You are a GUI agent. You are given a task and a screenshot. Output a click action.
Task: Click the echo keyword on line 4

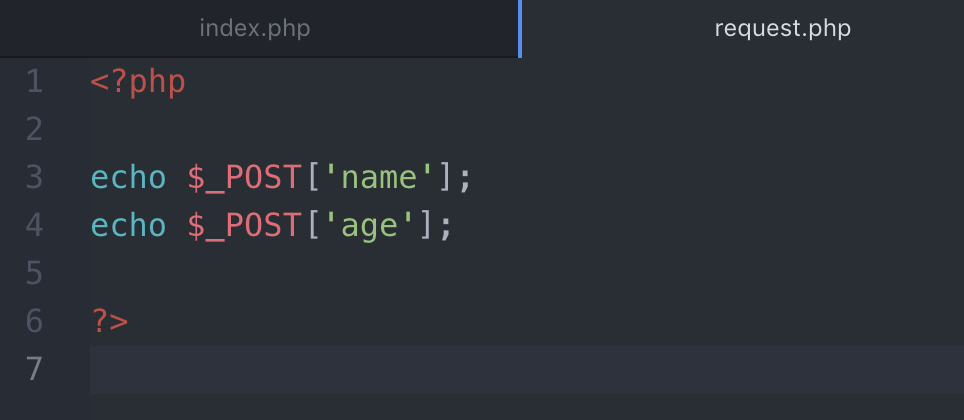click(128, 226)
